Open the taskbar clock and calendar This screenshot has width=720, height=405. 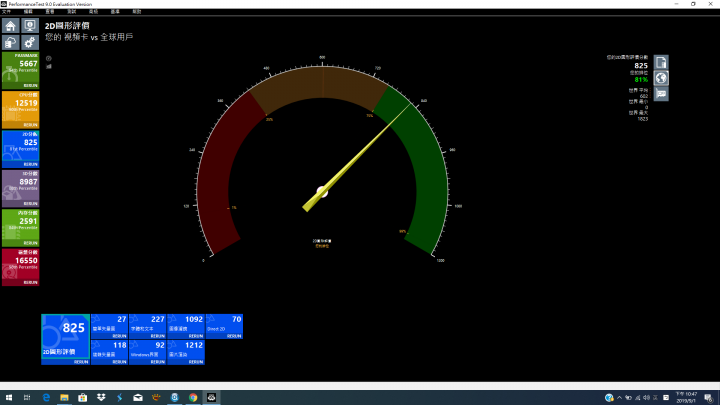[x=686, y=398]
